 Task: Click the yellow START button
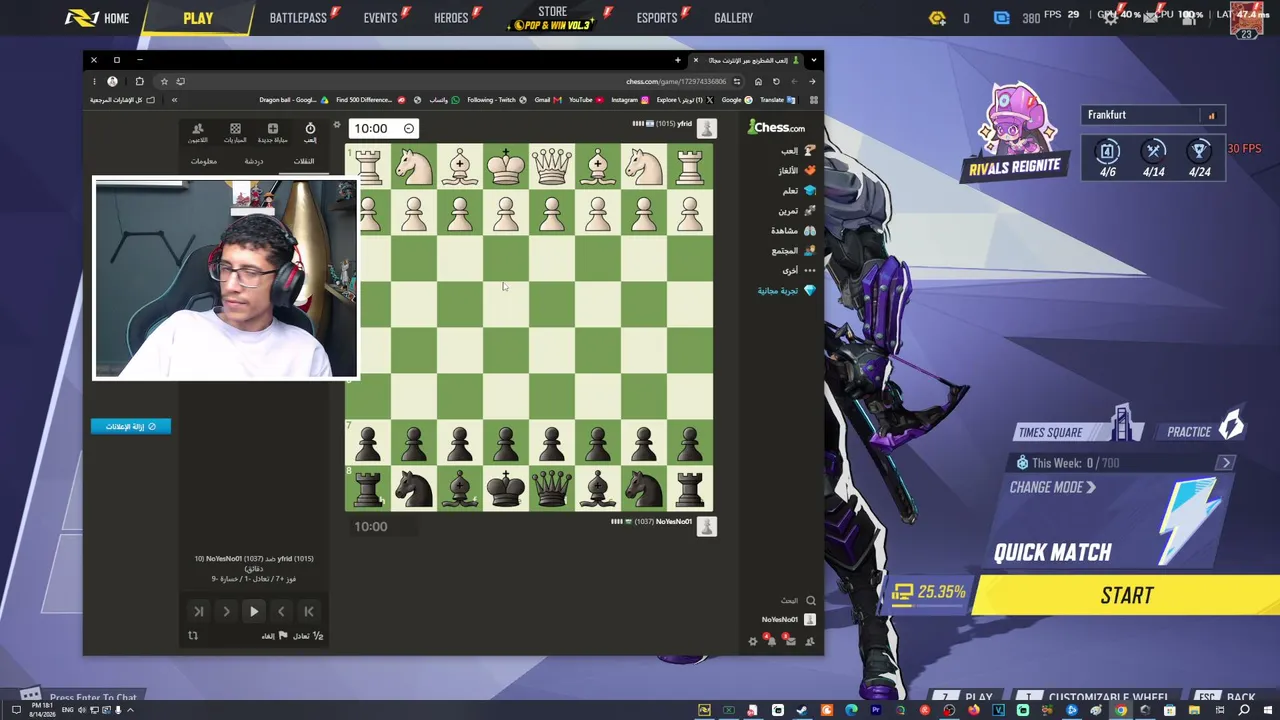pyautogui.click(x=1126, y=596)
